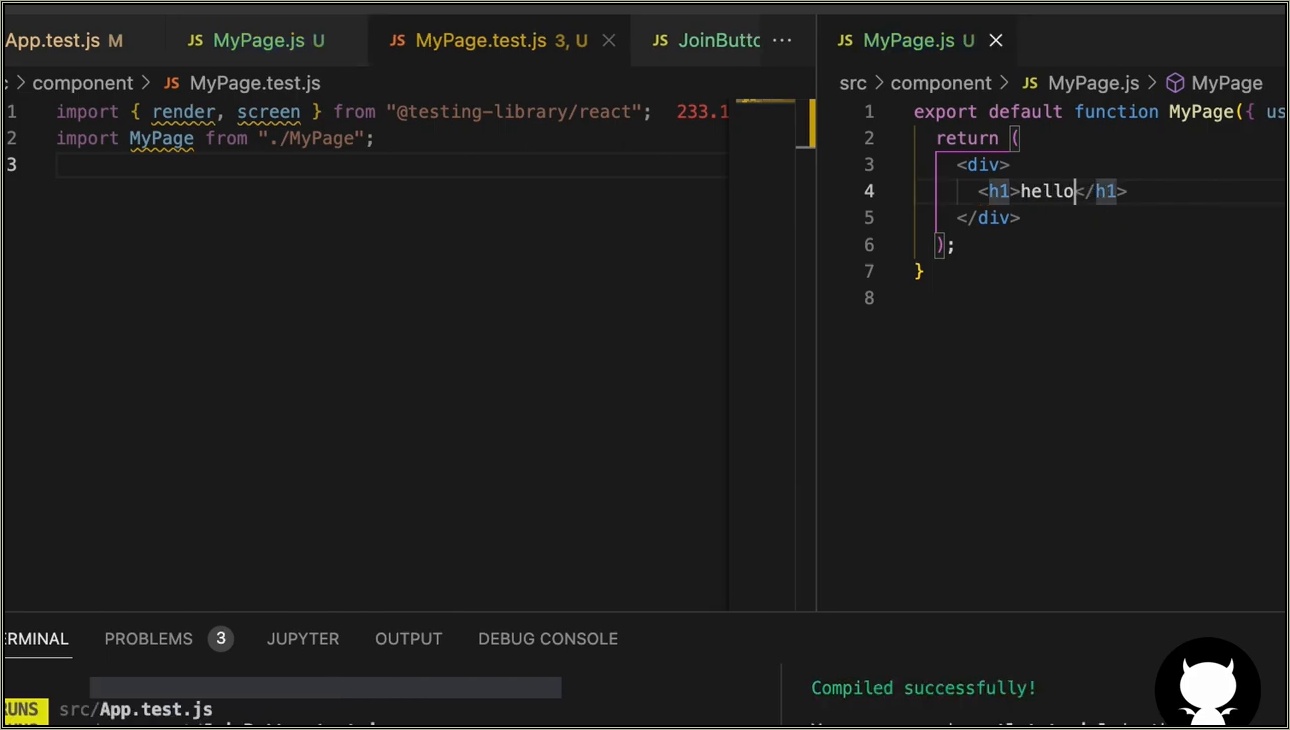Viewport: 1290px width, 730px height.
Task: Click MyPage.test.js breadcrumb item
Action: click(x=254, y=83)
